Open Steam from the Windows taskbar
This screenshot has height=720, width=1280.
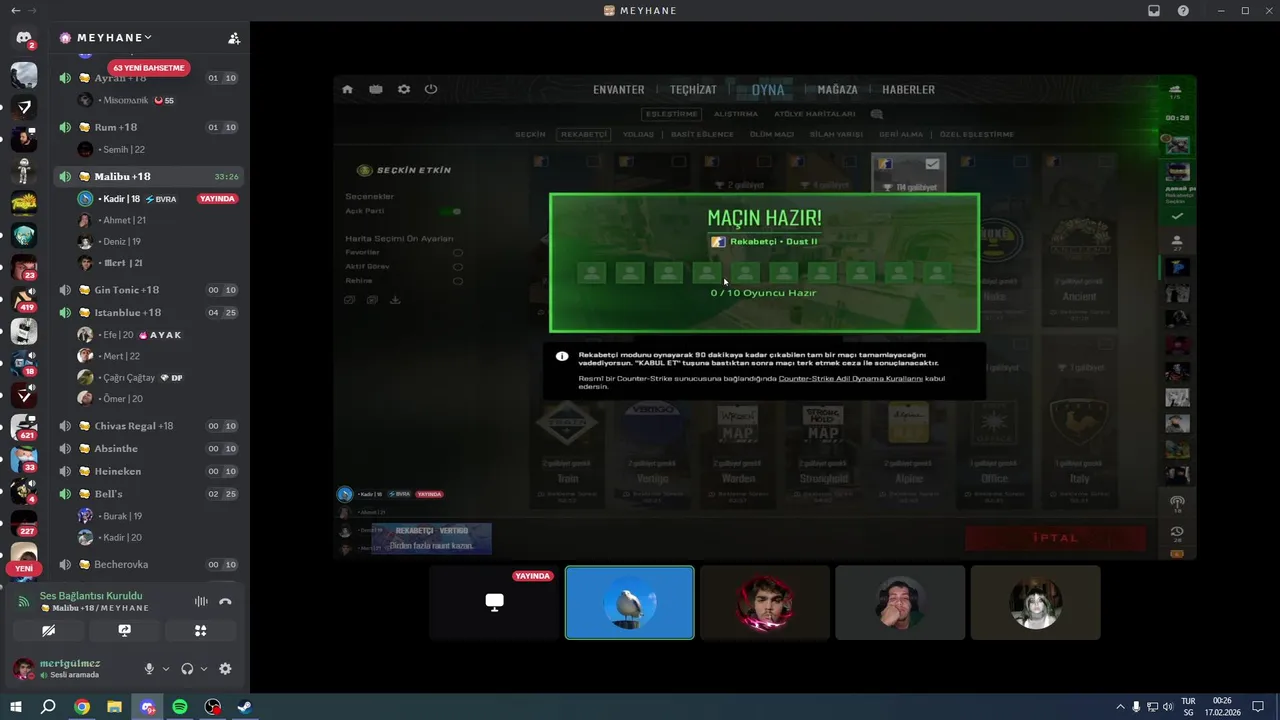244,707
